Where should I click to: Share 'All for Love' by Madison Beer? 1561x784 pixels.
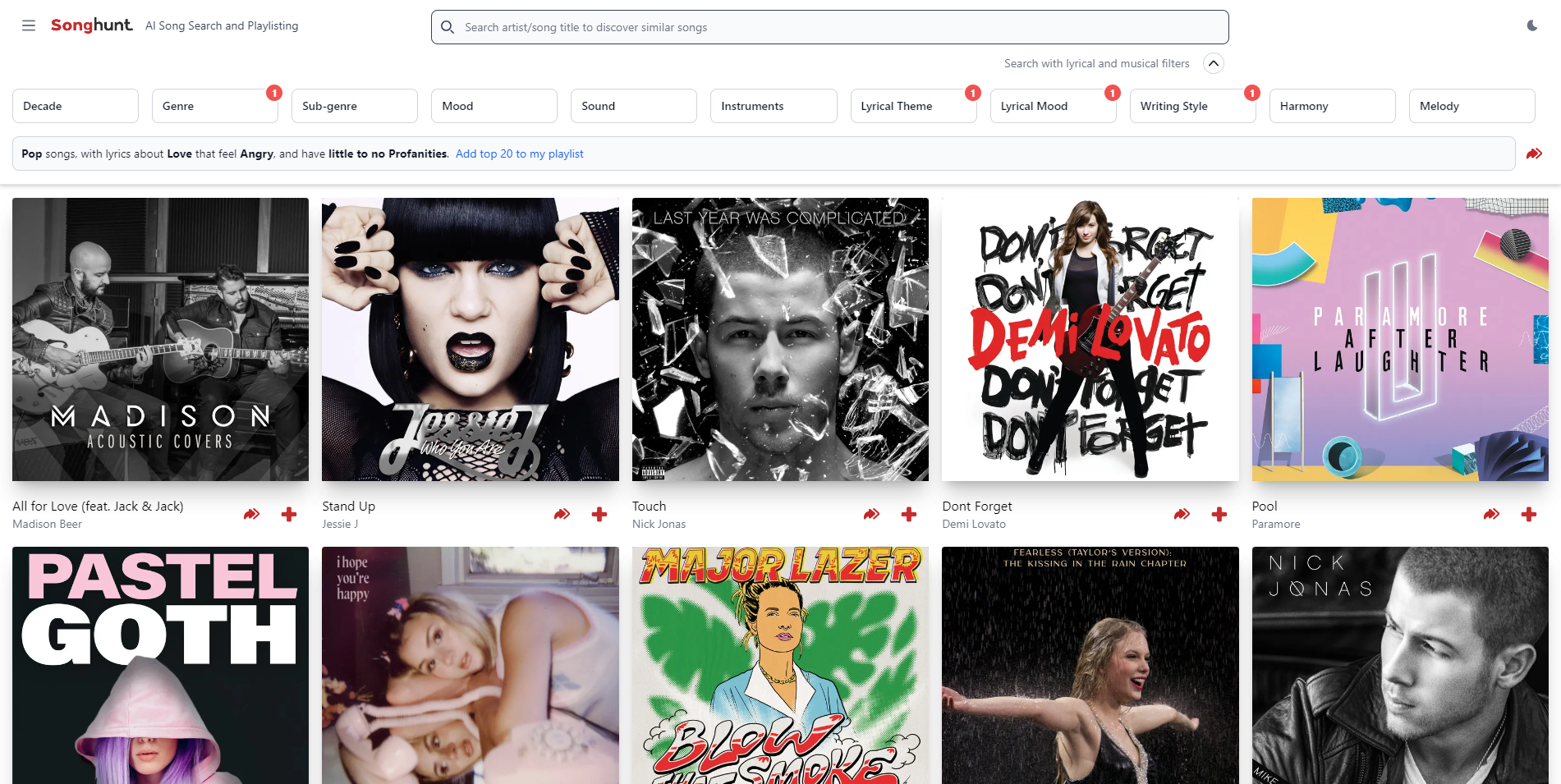coord(251,514)
